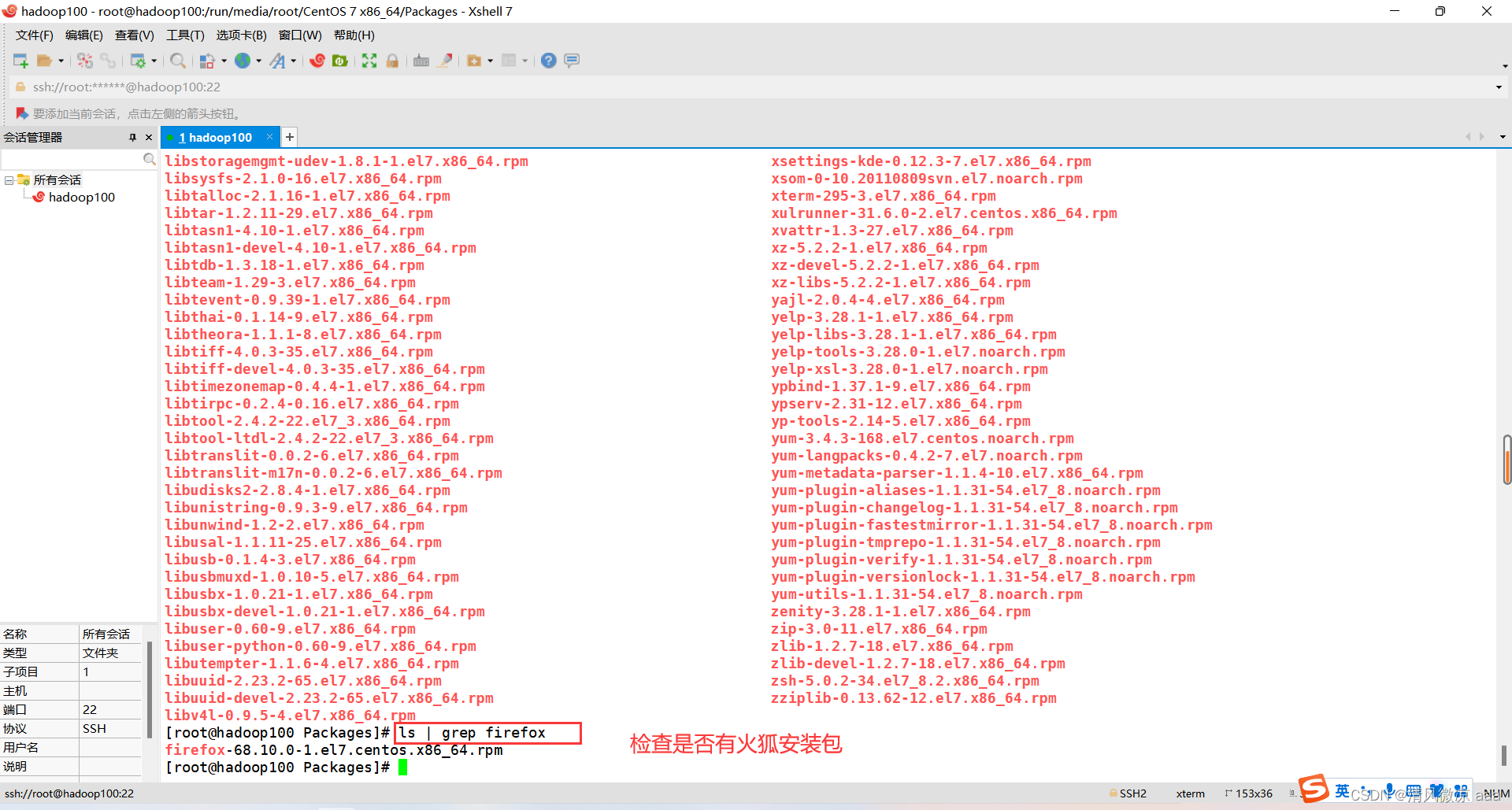The height and width of the screenshot is (810, 1512).
Task: Click the 文件夹 value in properties table
Action: (x=101, y=653)
